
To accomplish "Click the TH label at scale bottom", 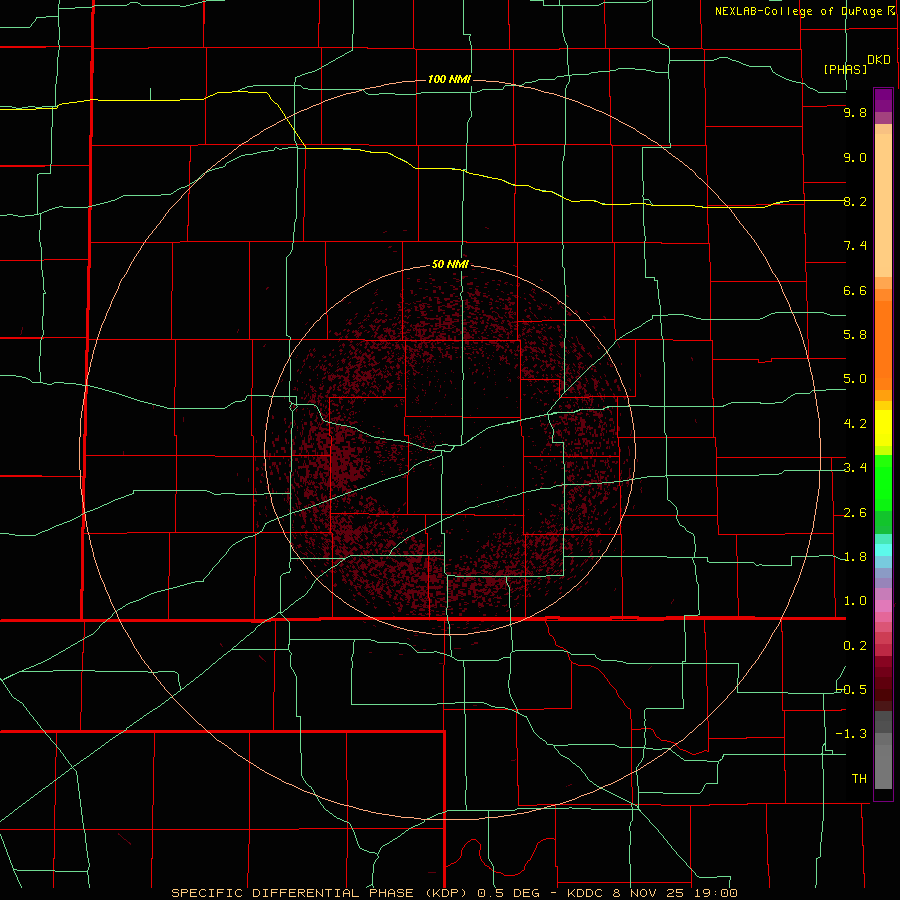I will pos(859,779).
